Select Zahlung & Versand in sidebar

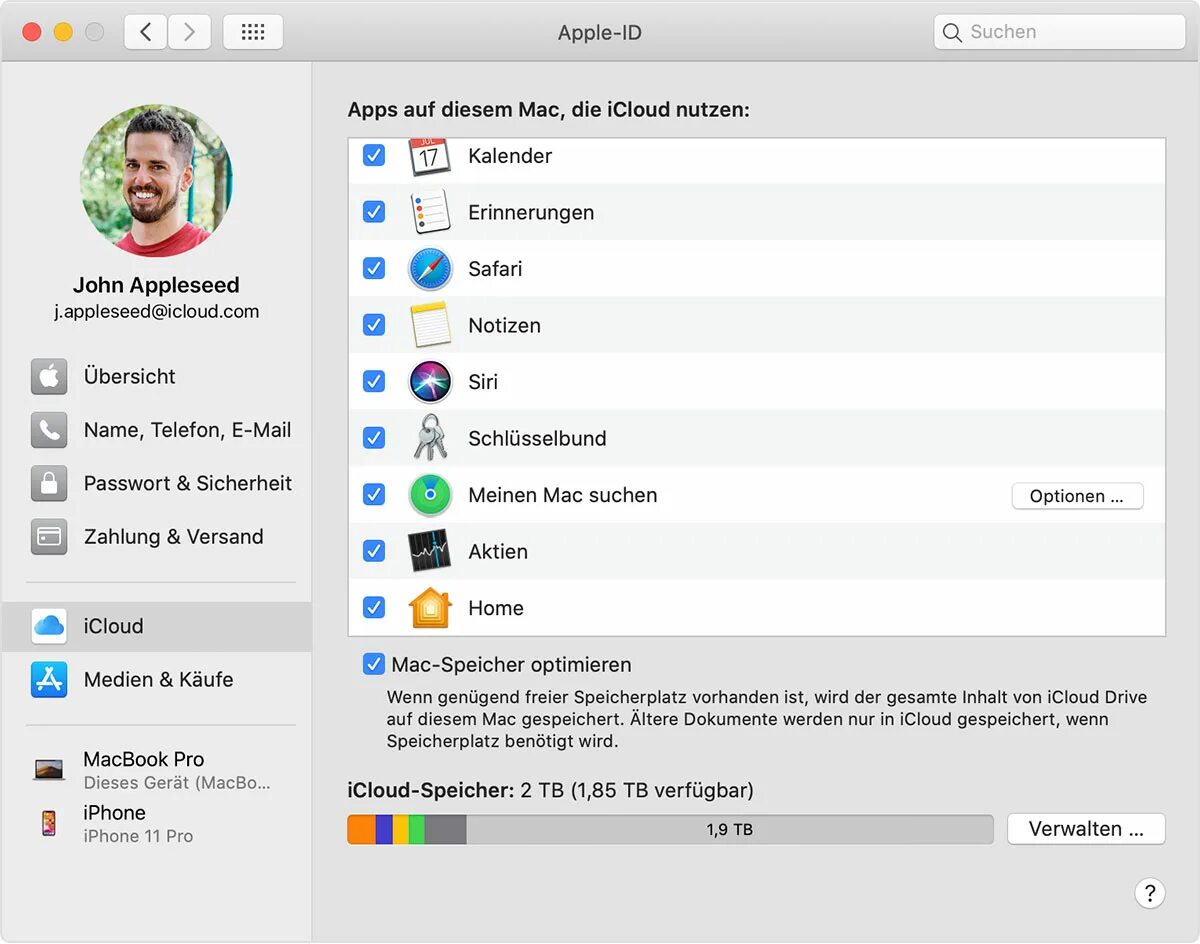coord(157,537)
